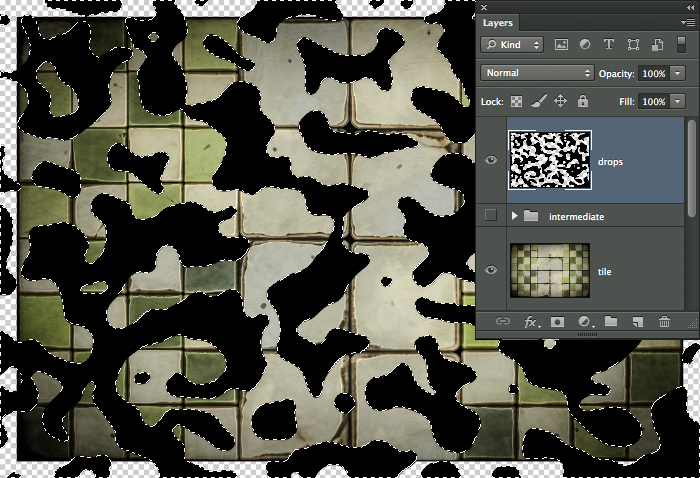Click the drops layer name
Screen dimensions: 700x478
[x=610, y=162]
